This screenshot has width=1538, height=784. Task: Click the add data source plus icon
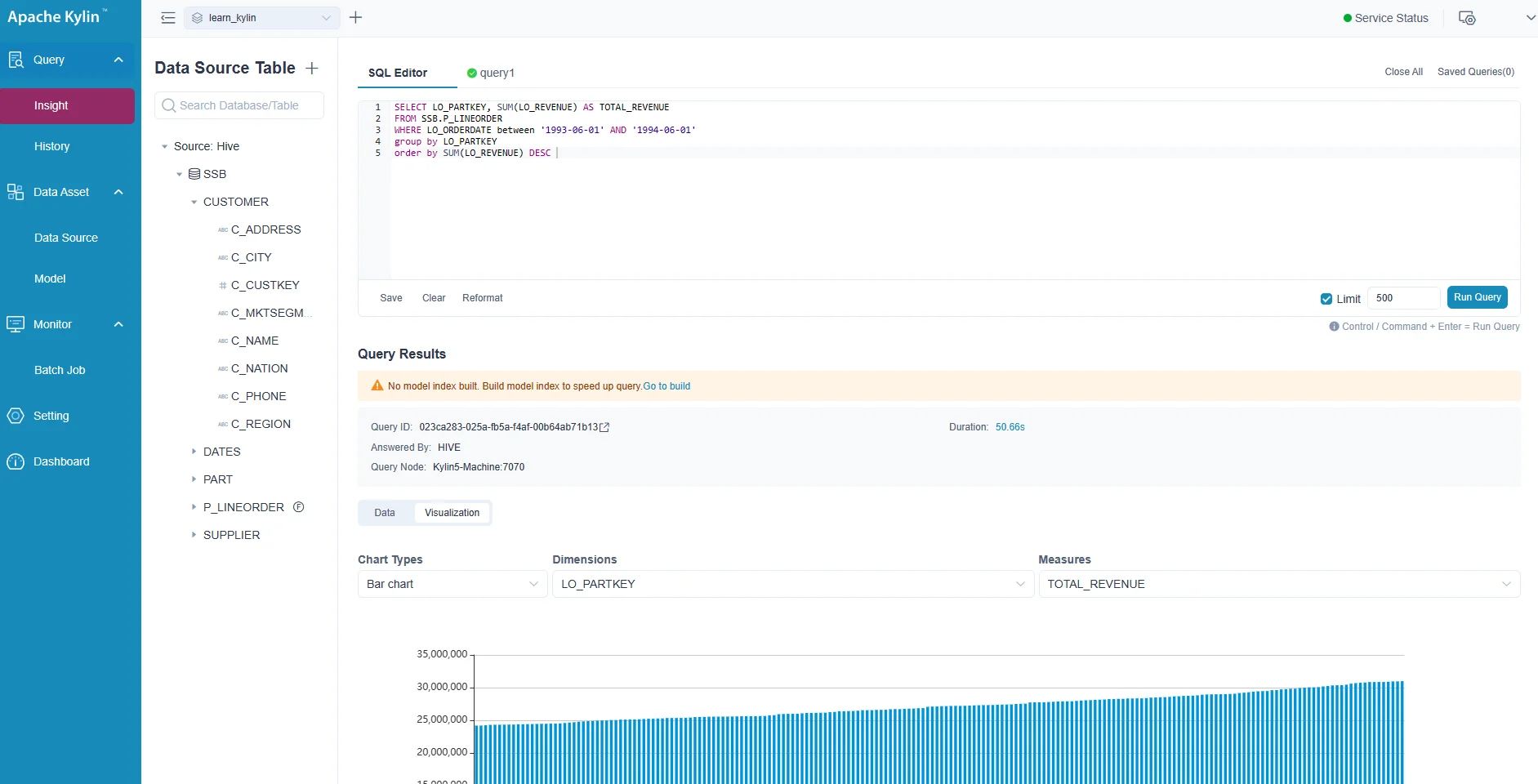pos(312,69)
